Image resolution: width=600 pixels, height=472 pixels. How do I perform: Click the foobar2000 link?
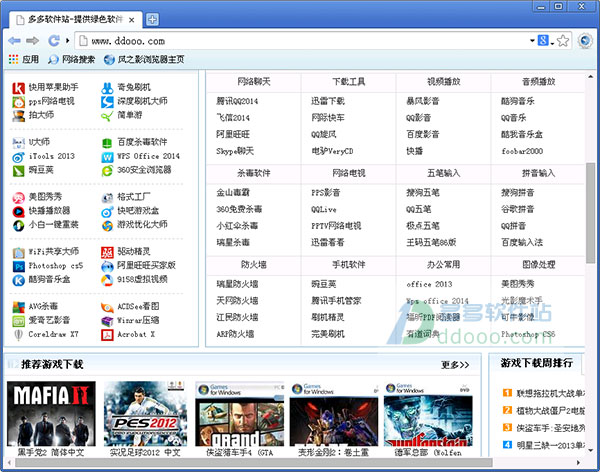pos(522,151)
